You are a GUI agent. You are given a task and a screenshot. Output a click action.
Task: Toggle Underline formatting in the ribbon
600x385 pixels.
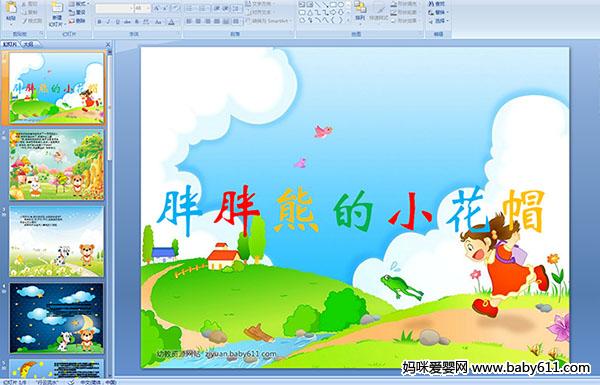pyautogui.click(x=118, y=22)
